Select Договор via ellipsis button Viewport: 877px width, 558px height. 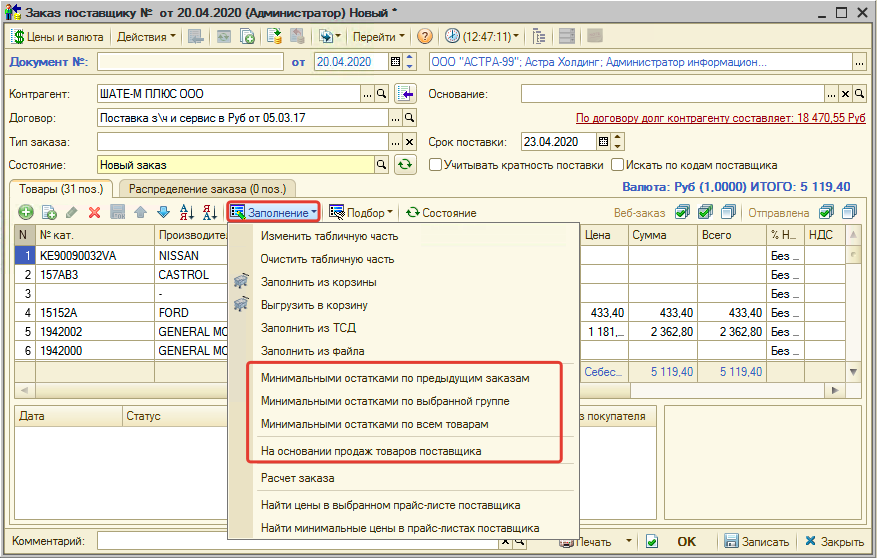pyautogui.click(x=395, y=118)
